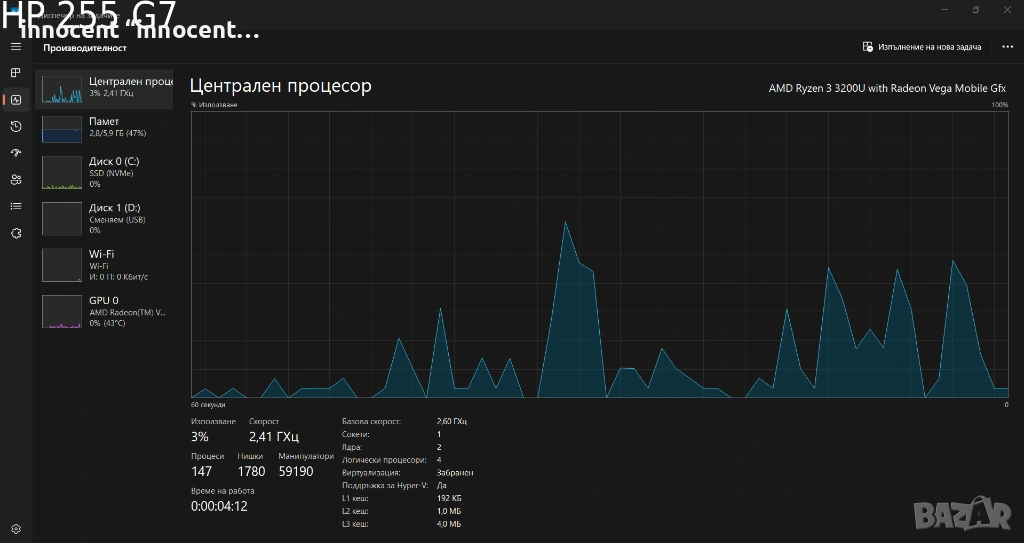Go to Startup apps icon
Screen dimensions: 1024x543
[x=15, y=153]
